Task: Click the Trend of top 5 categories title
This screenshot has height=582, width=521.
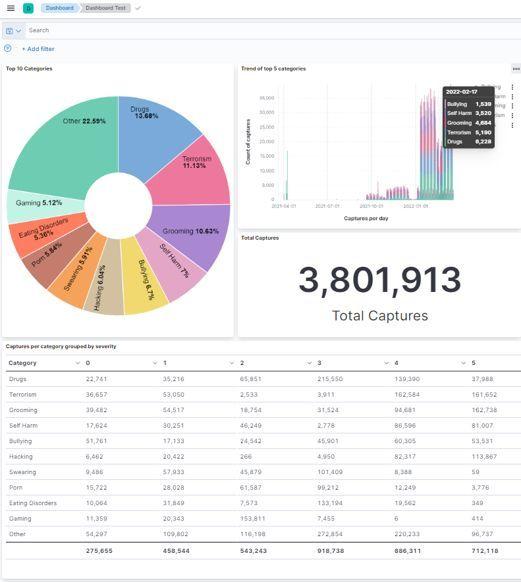Action: point(273,69)
